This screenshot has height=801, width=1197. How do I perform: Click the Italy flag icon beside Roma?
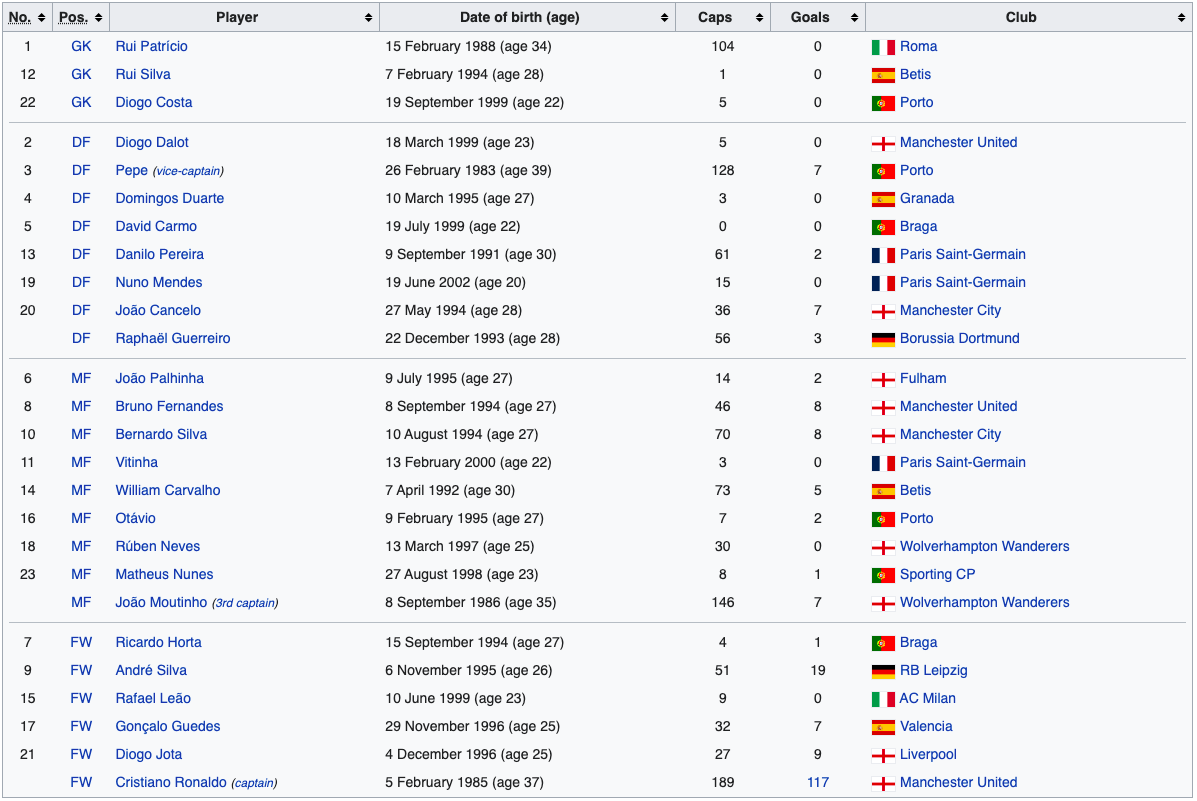(883, 47)
